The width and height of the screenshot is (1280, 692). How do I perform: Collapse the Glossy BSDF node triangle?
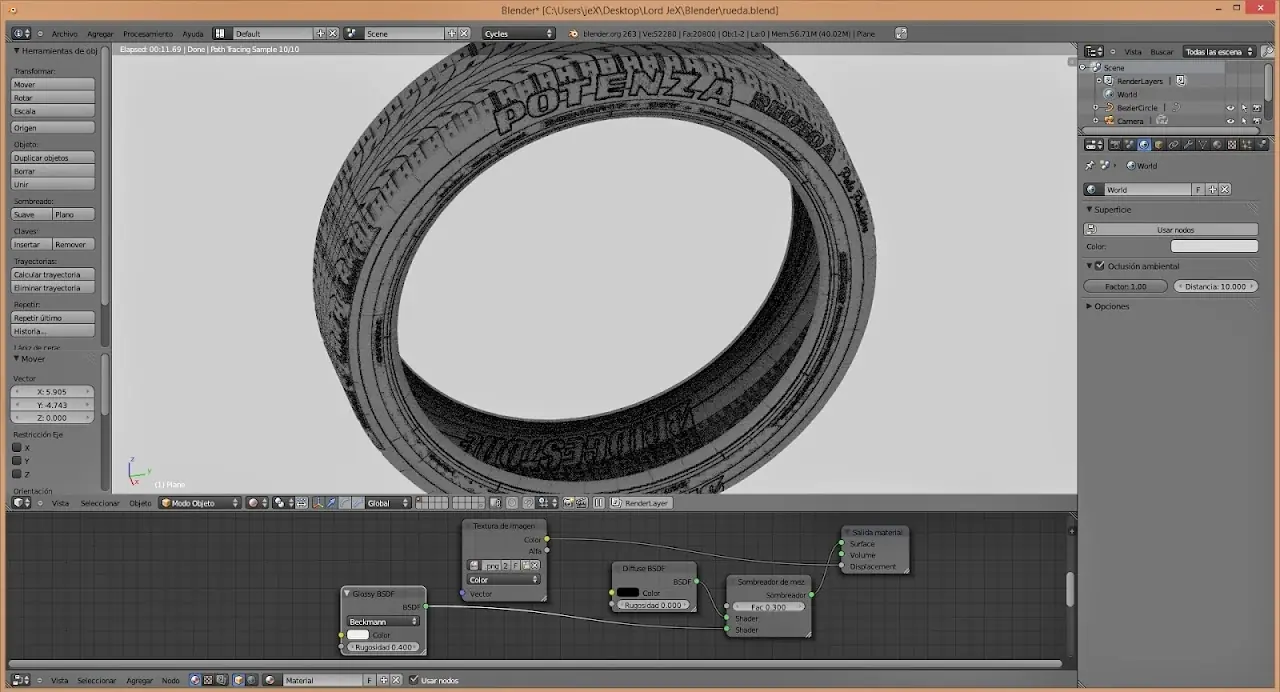coord(347,594)
